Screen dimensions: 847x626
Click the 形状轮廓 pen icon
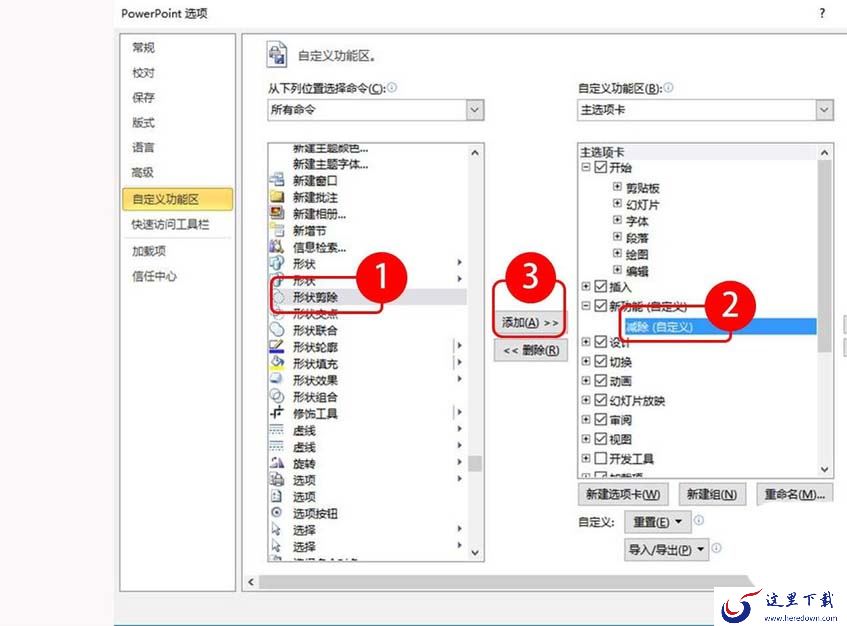coord(277,346)
